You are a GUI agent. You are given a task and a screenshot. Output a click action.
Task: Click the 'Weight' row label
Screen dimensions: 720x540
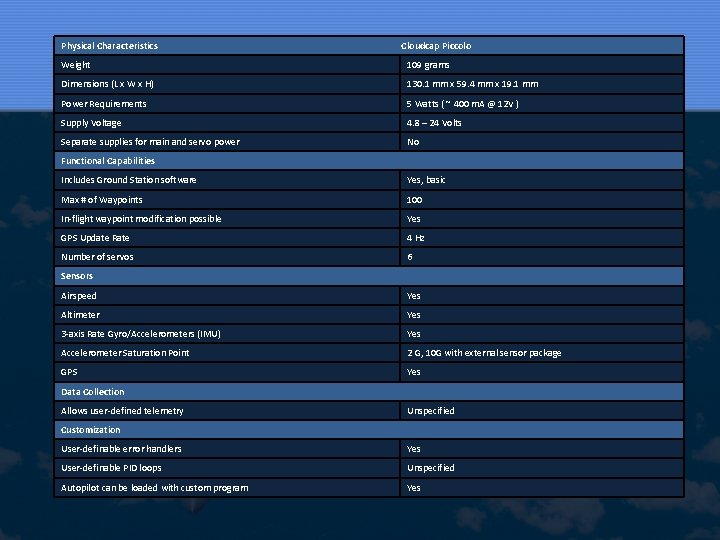coord(75,65)
